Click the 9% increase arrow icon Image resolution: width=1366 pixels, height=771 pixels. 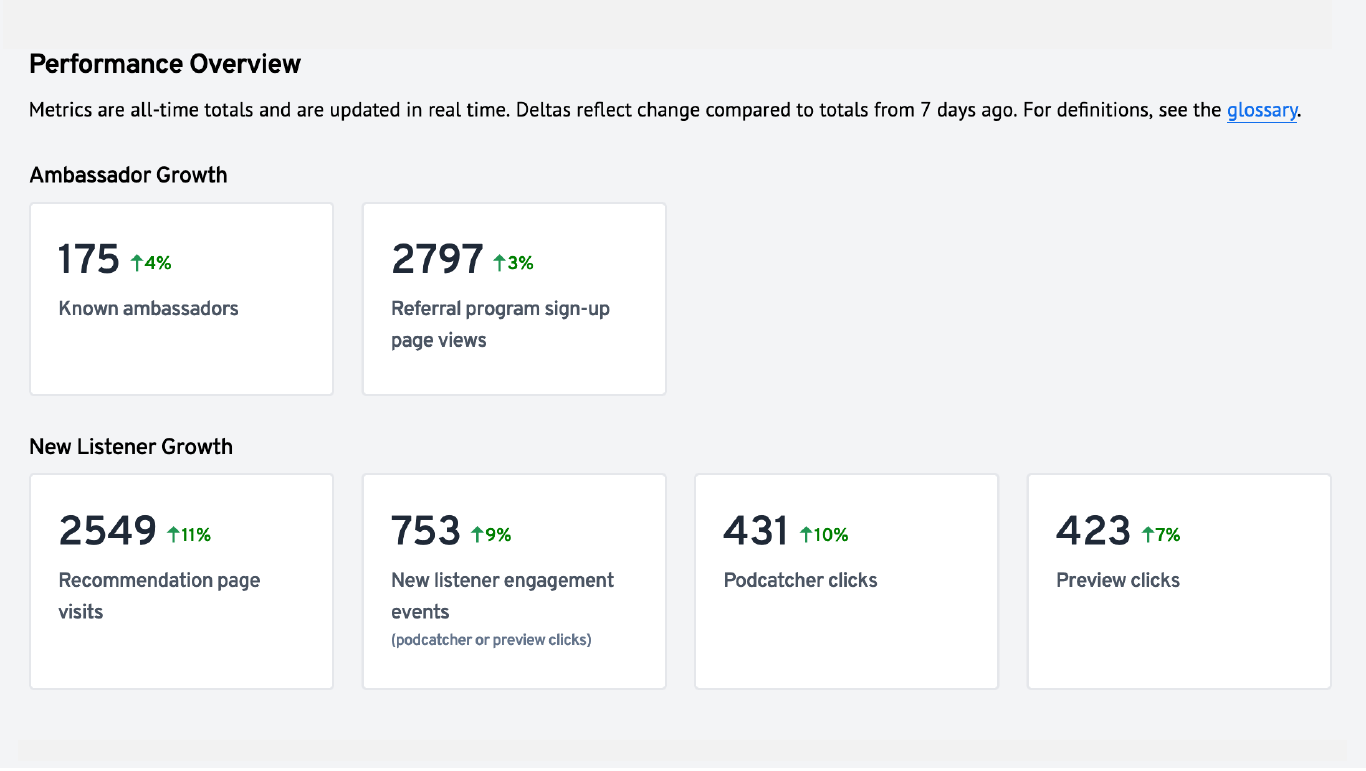477,535
